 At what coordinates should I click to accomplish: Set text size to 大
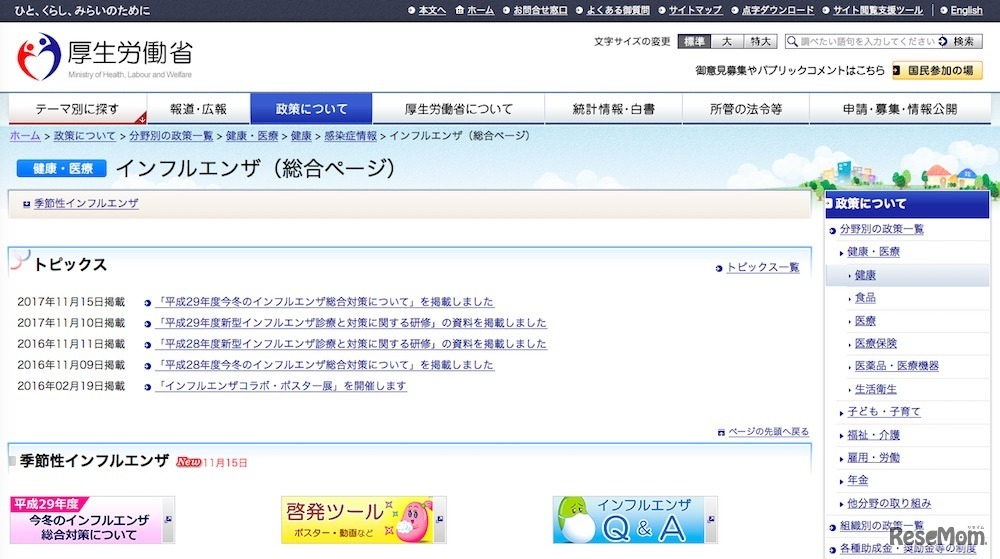tap(727, 41)
